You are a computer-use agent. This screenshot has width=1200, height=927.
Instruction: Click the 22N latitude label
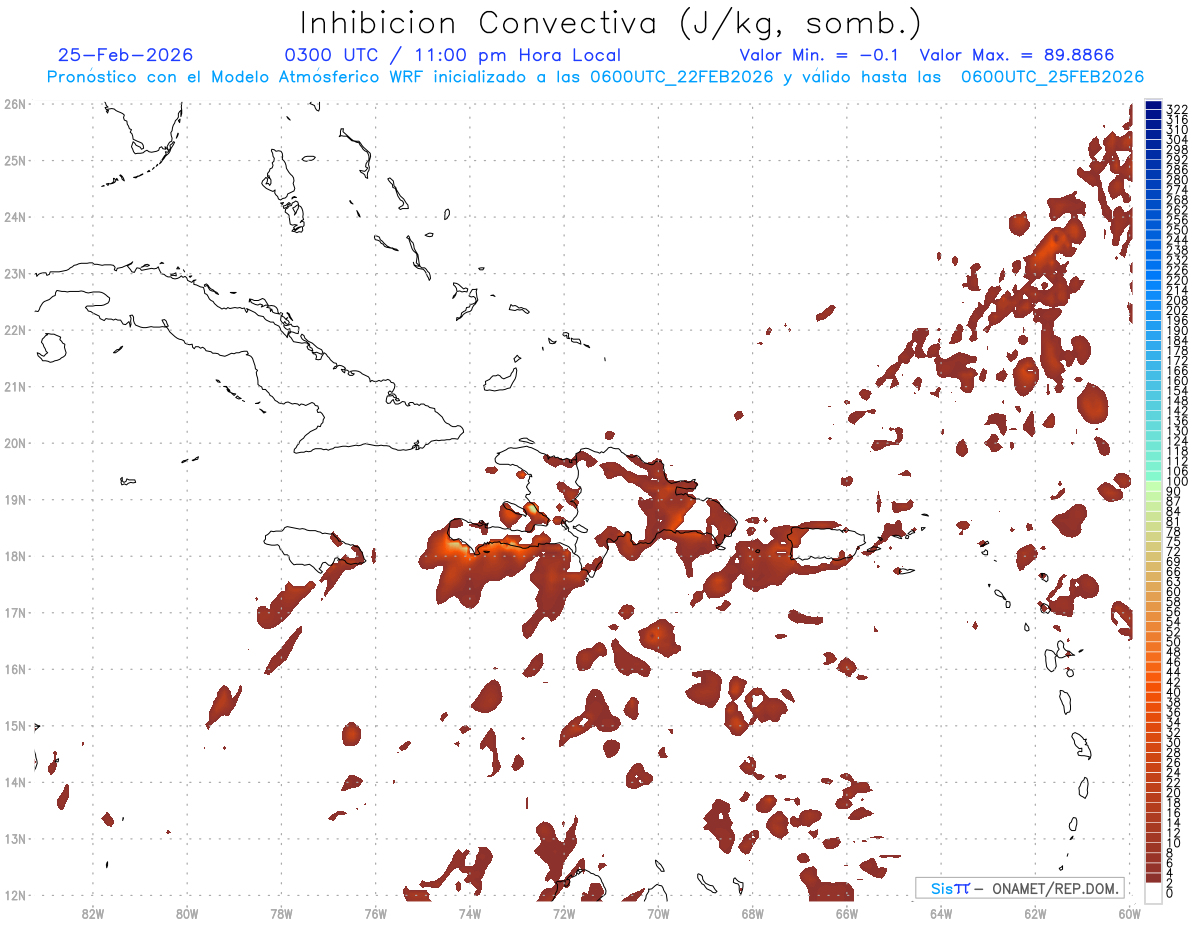[x=14, y=330]
